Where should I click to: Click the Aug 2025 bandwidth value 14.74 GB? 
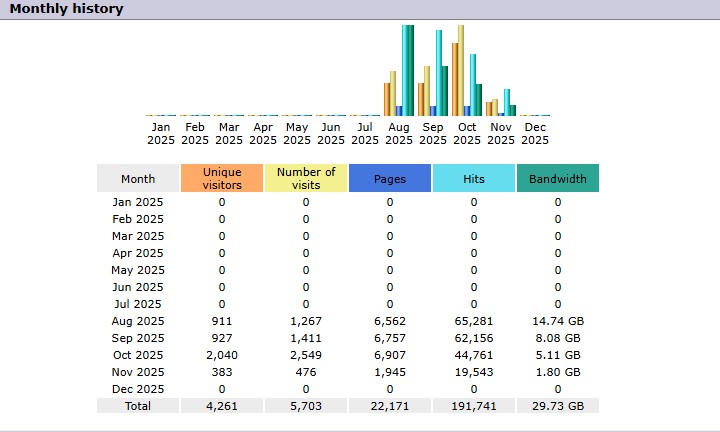(558, 321)
